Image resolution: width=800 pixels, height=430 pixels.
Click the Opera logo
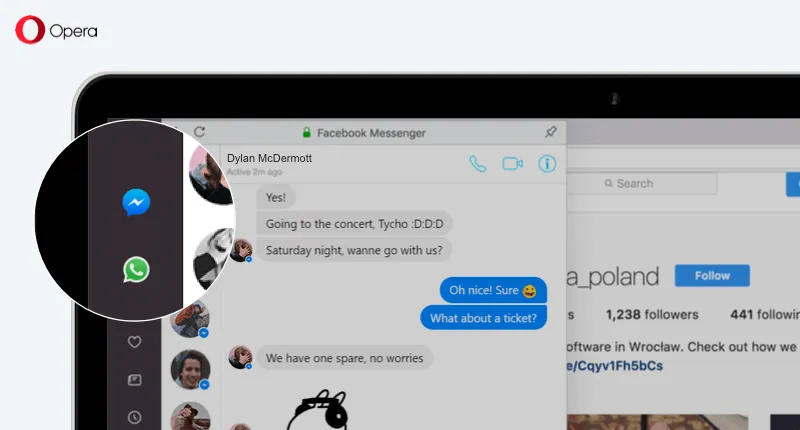56,30
